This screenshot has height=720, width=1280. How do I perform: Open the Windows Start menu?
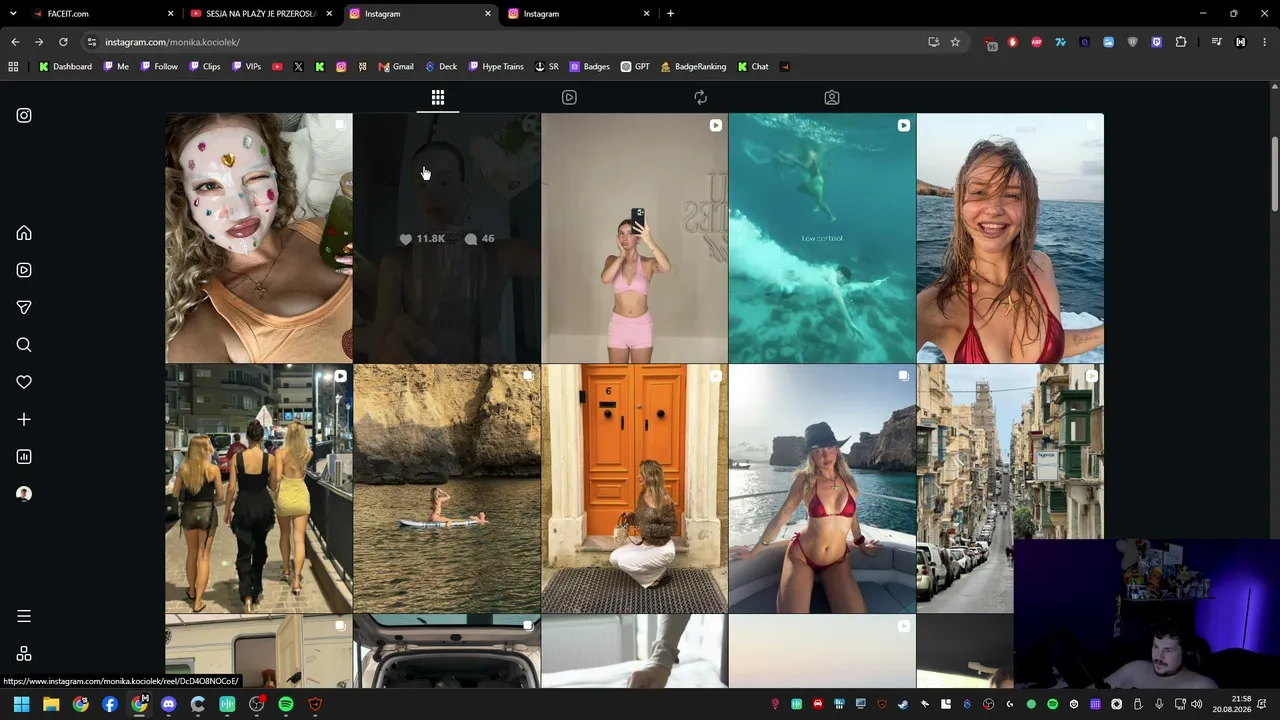(21, 704)
